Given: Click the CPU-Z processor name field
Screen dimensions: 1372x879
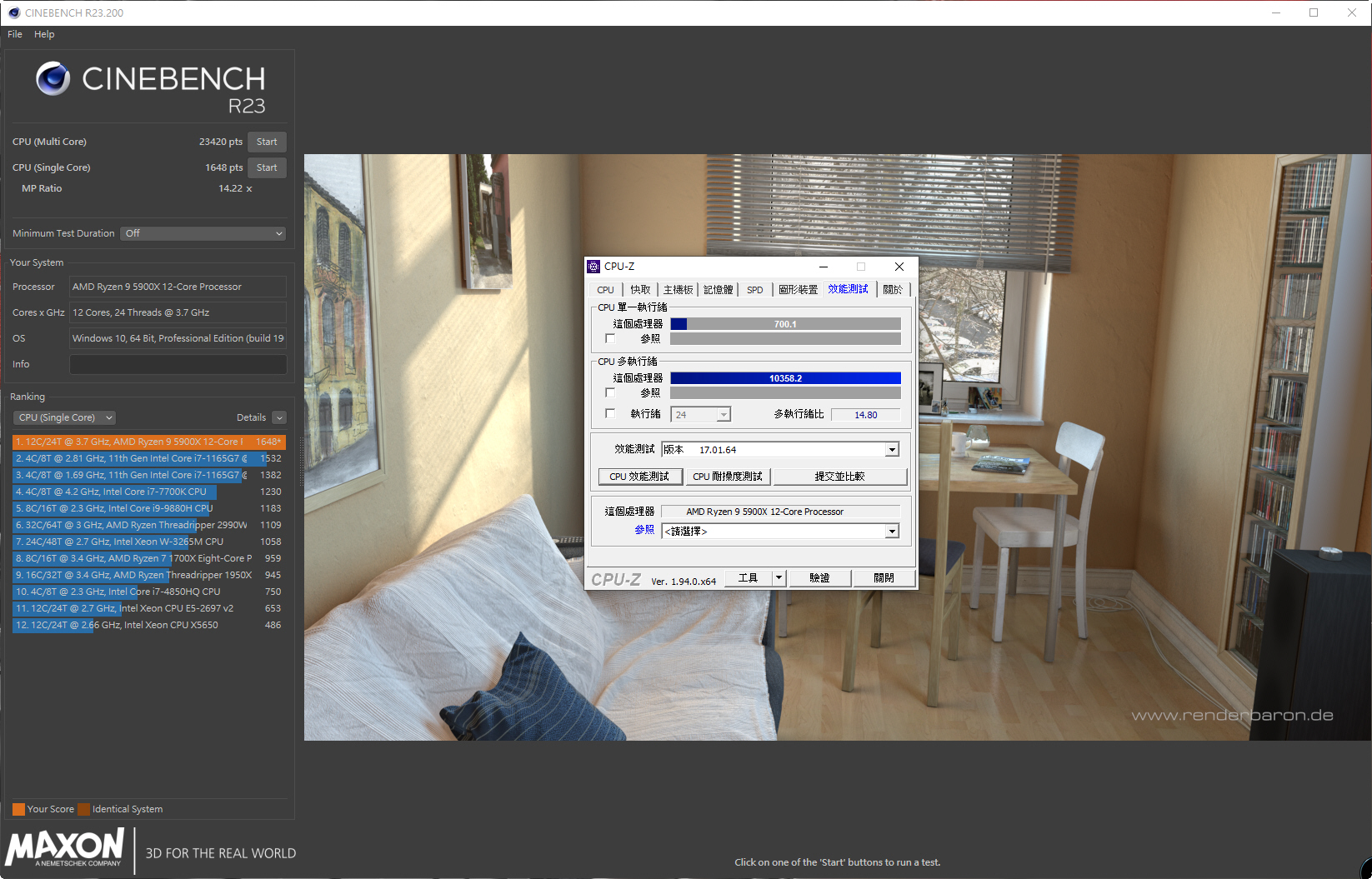Looking at the screenshot, I should (x=780, y=512).
